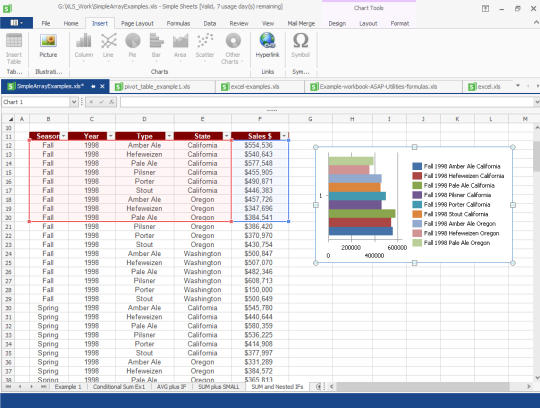This screenshot has width=540, height=408.
Task: Expand the Name Box dropdown arrow
Action: (74, 102)
